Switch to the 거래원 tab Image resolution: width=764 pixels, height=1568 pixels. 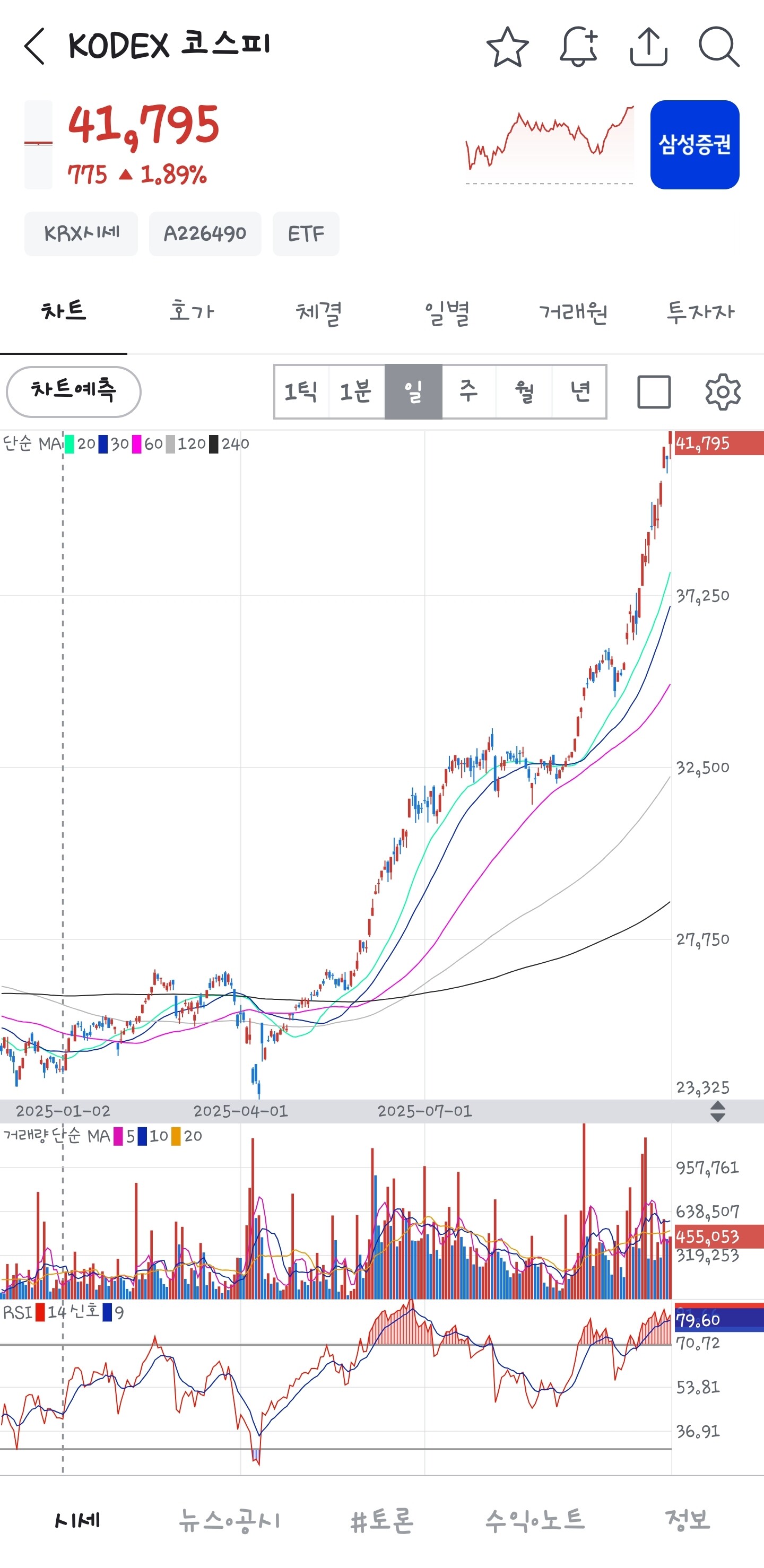574,312
